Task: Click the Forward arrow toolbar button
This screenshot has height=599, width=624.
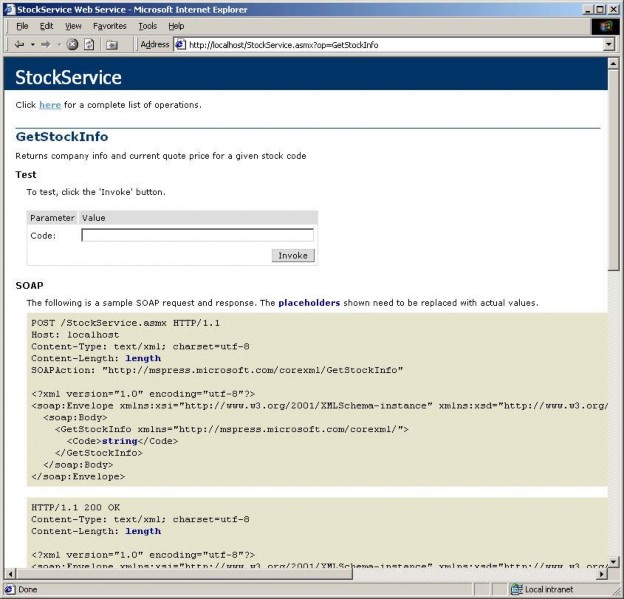Action: pos(45,44)
